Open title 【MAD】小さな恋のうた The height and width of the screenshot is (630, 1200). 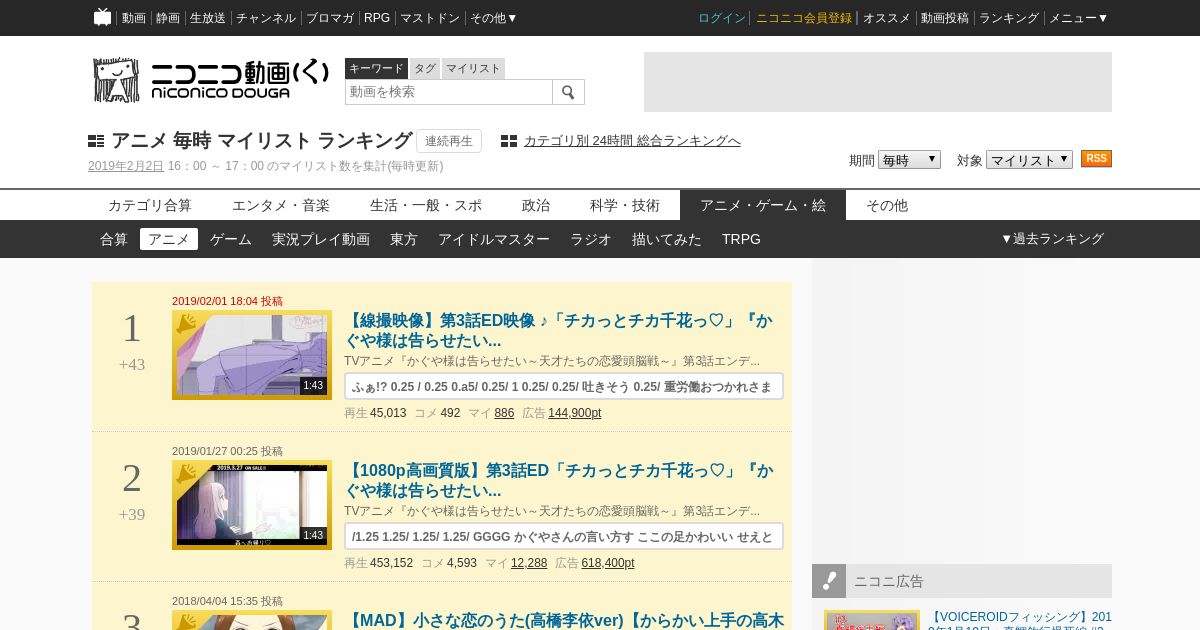(x=564, y=620)
